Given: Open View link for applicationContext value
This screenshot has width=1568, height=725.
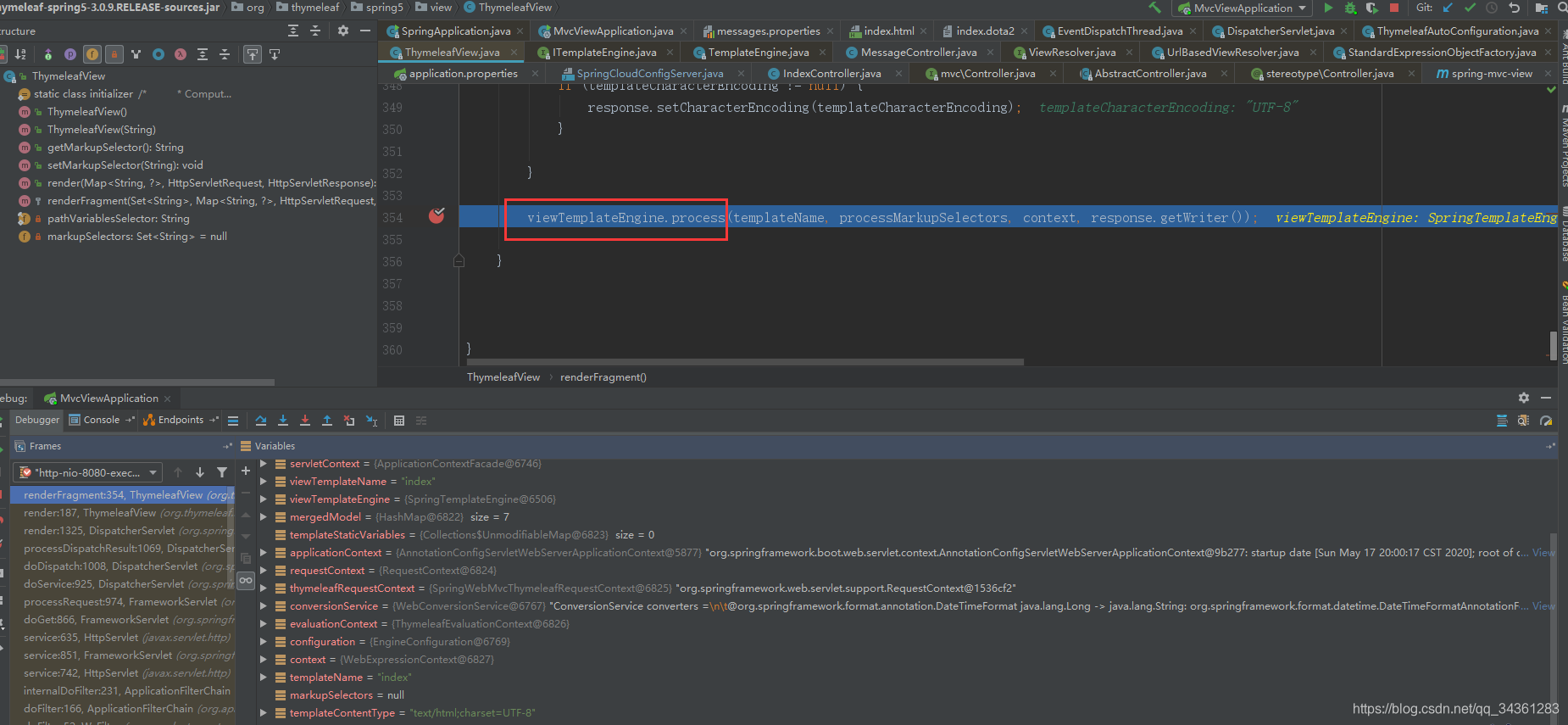Looking at the screenshot, I should 1543,553.
